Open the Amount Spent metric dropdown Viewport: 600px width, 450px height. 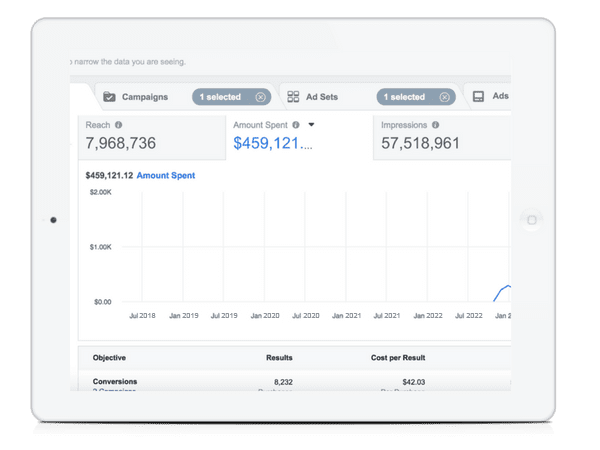(311, 125)
